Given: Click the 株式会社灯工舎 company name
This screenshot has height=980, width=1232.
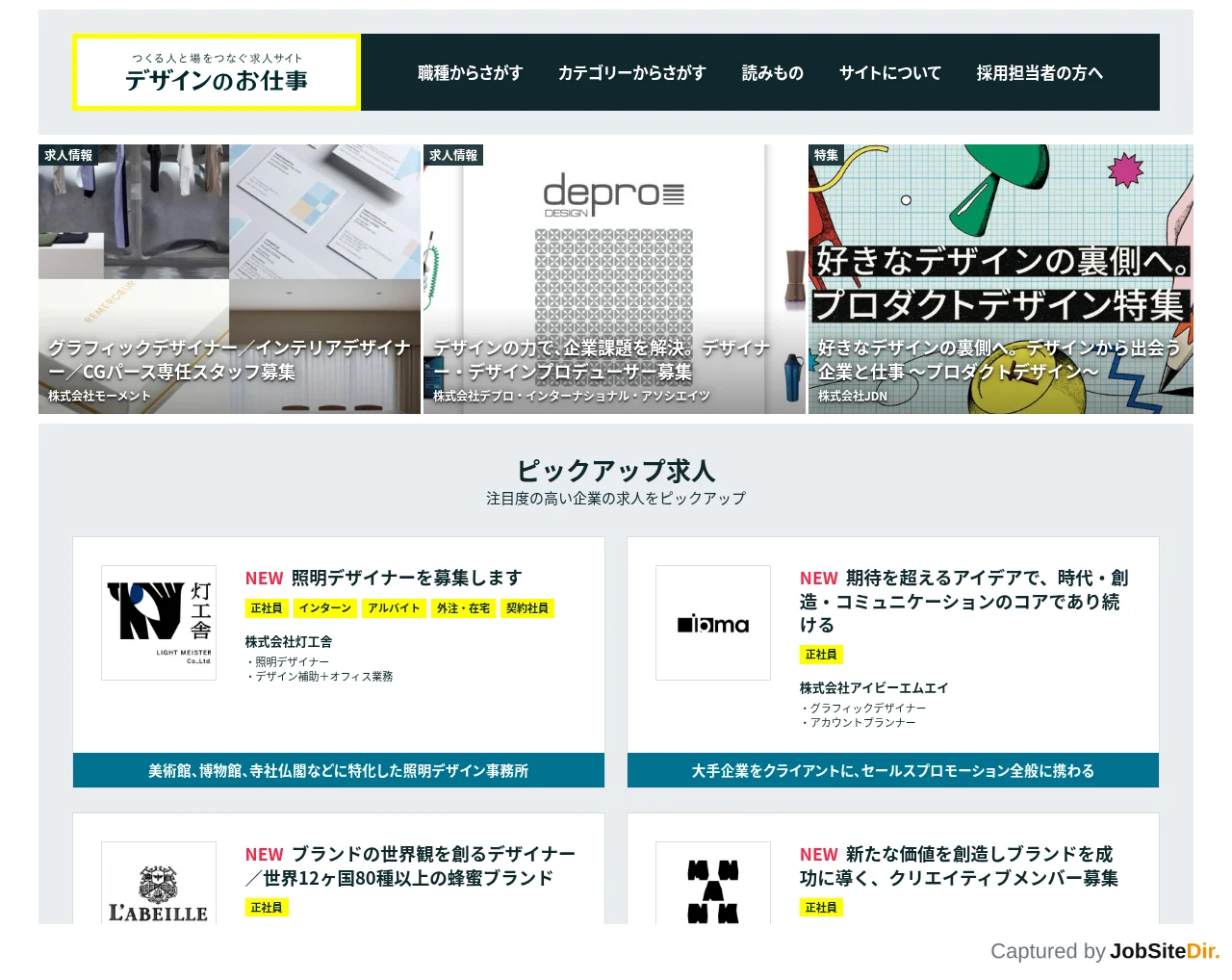Looking at the screenshot, I should tap(289, 641).
